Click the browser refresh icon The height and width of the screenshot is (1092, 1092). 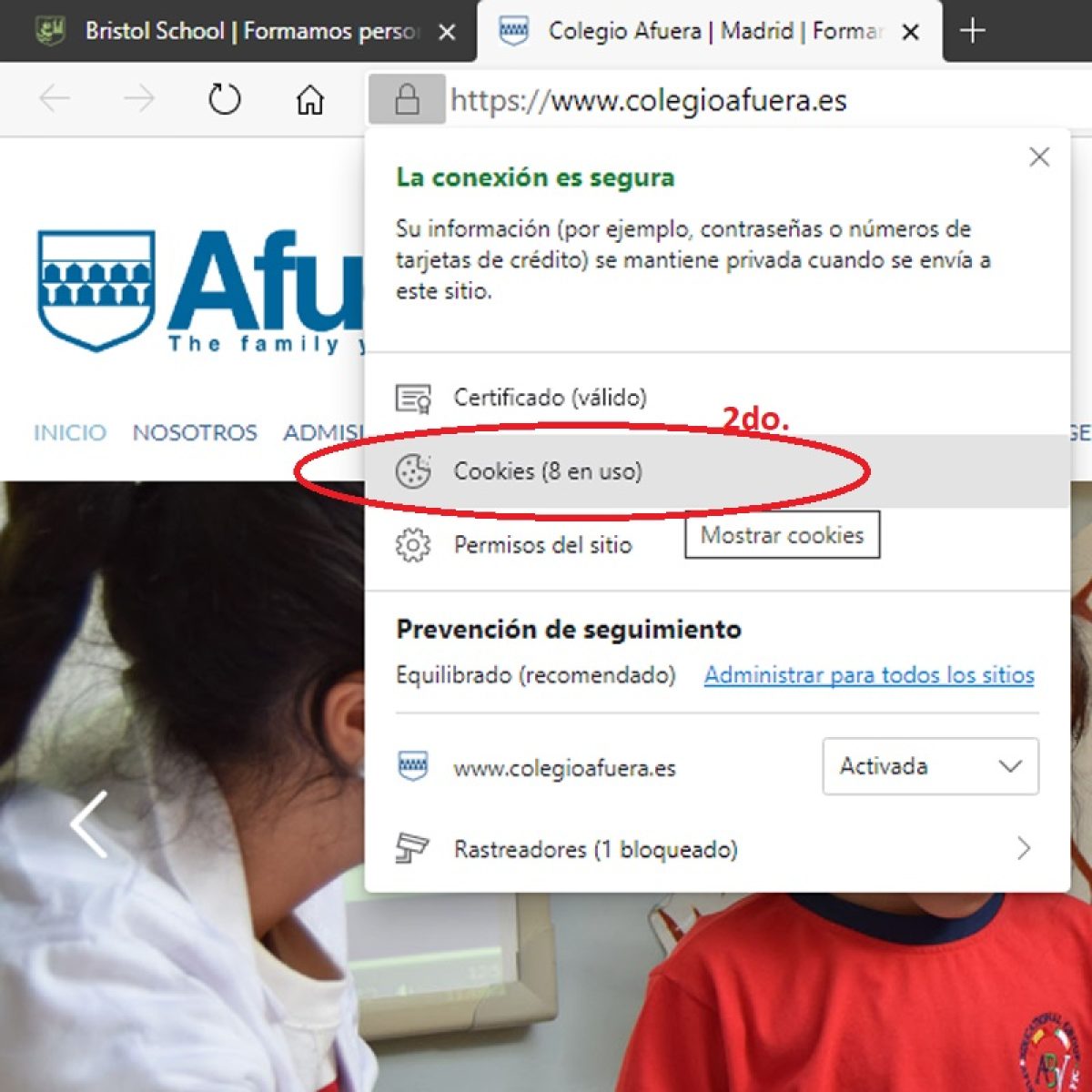click(x=224, y=99)
